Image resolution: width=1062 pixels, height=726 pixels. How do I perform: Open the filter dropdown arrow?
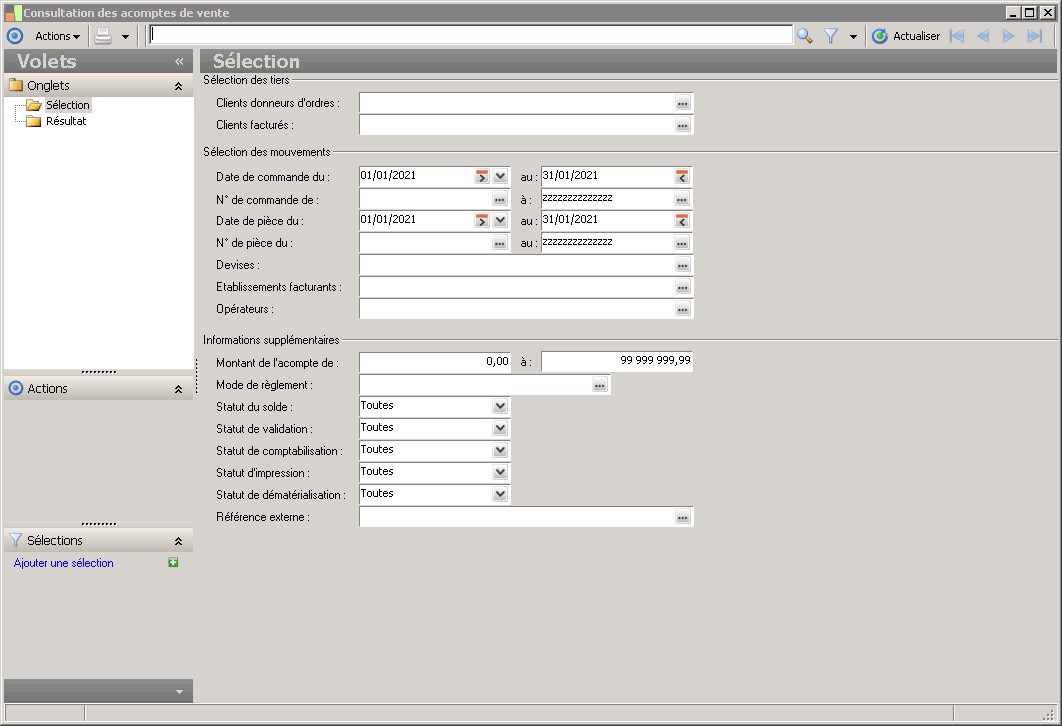853,37
